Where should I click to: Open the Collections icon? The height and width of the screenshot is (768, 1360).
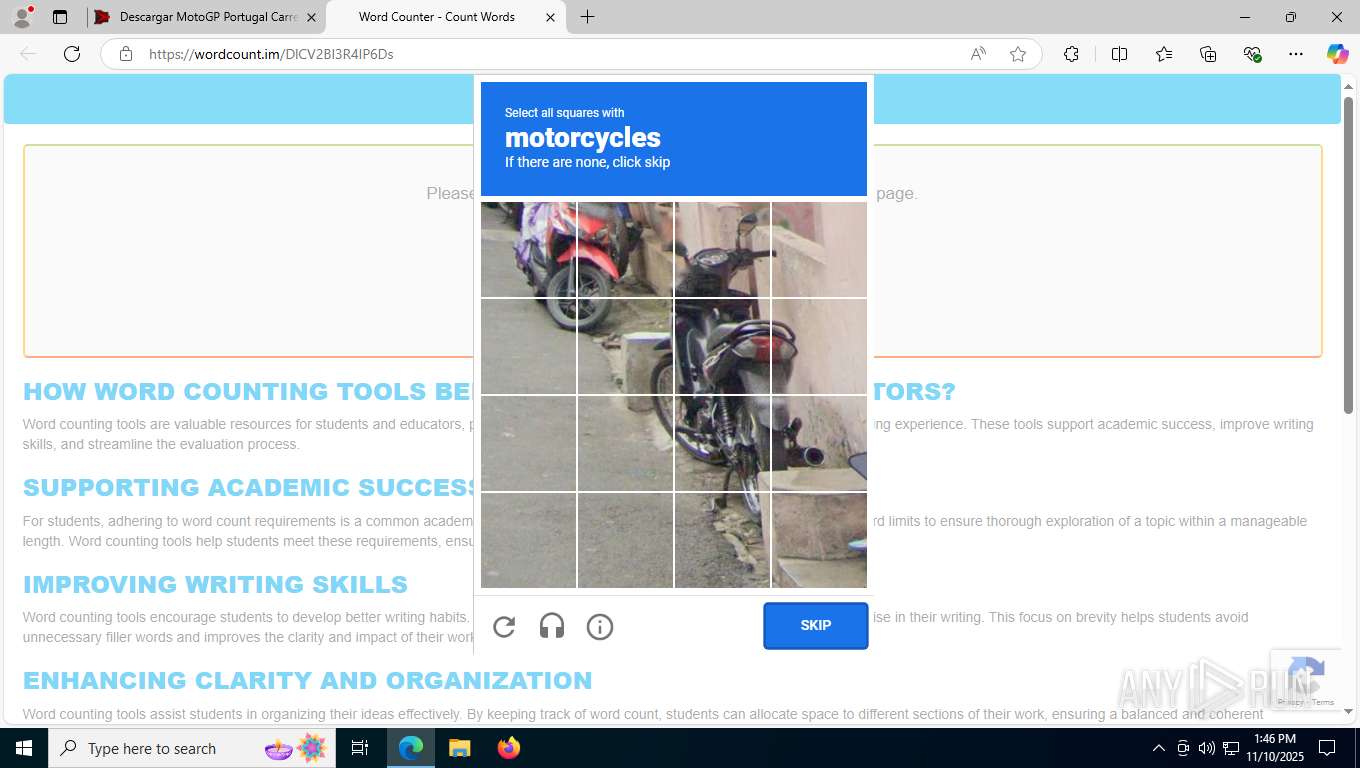pyautogui.click(x=1208, y=54)
